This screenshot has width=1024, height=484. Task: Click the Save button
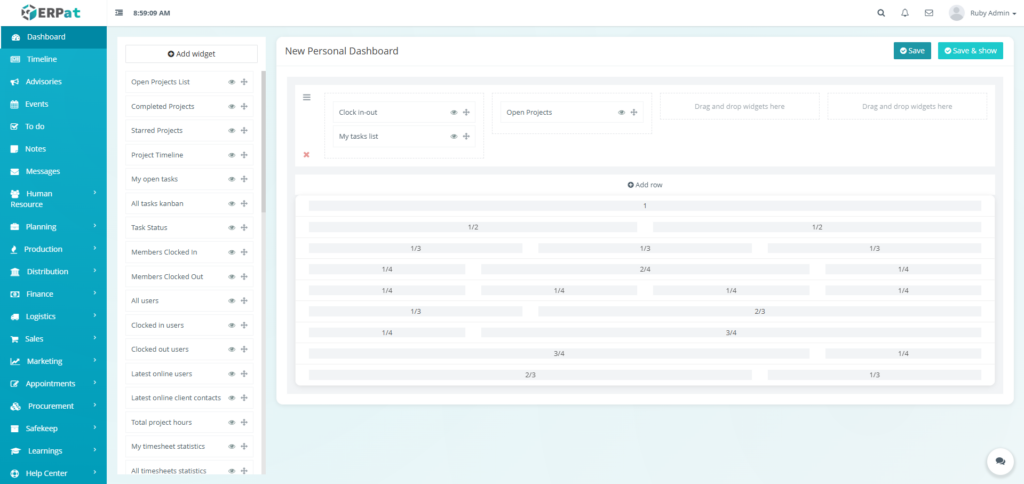pyautogui.click(x=912, y=51)
